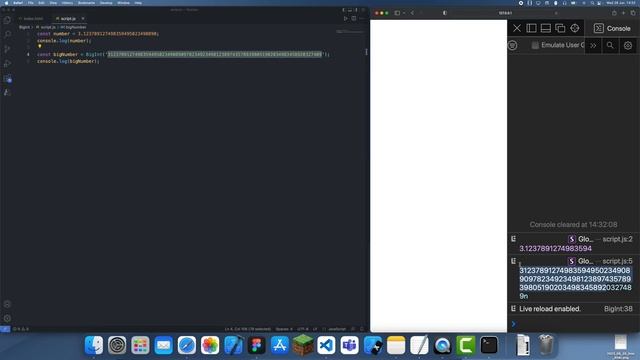Click Safari's back arrow
Viewport: 640px width, 360px height.
tap(412, 13)
